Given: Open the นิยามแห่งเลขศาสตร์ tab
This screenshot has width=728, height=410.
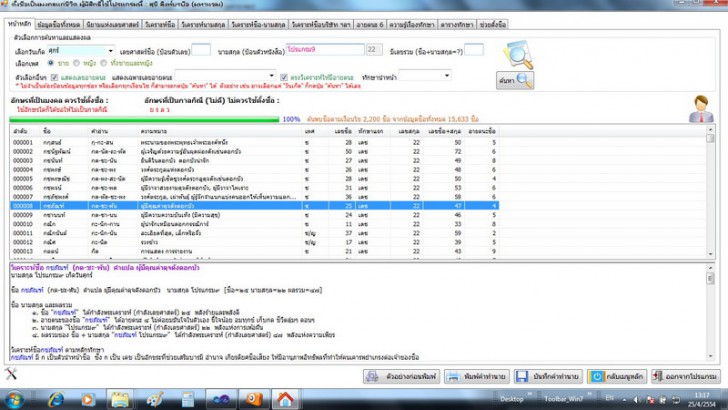Looking at the screenshot, I should 112,24.
